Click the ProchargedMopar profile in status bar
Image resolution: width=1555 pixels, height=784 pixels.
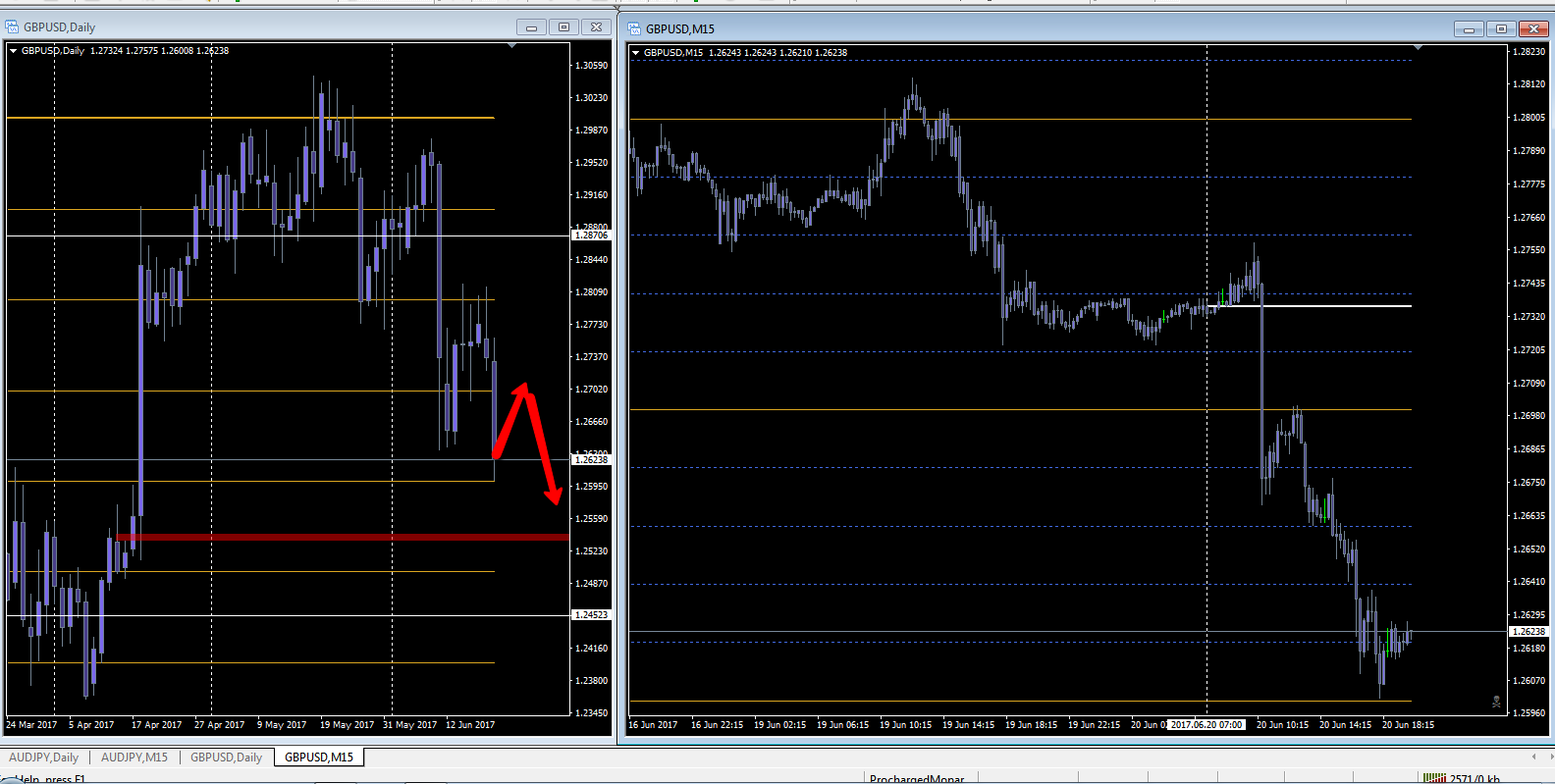point(917,779)
